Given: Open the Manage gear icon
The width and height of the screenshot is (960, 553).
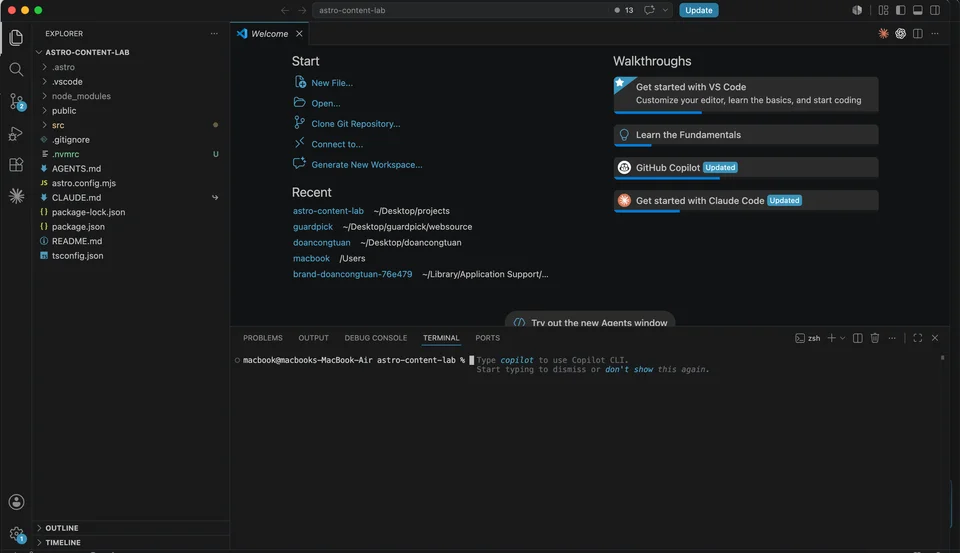Looking at the screenshot, I should (x=16, y=534).
